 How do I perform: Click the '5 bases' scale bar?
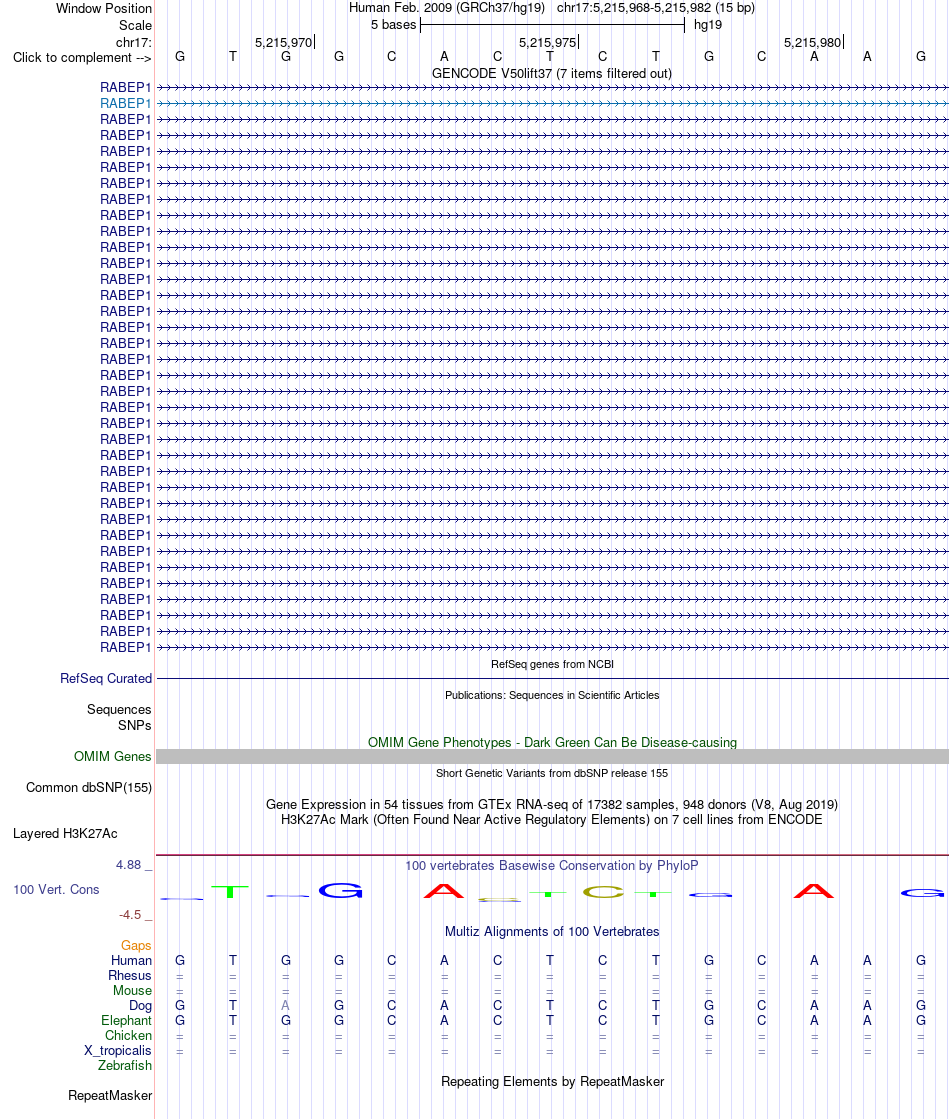pos(552,25)
